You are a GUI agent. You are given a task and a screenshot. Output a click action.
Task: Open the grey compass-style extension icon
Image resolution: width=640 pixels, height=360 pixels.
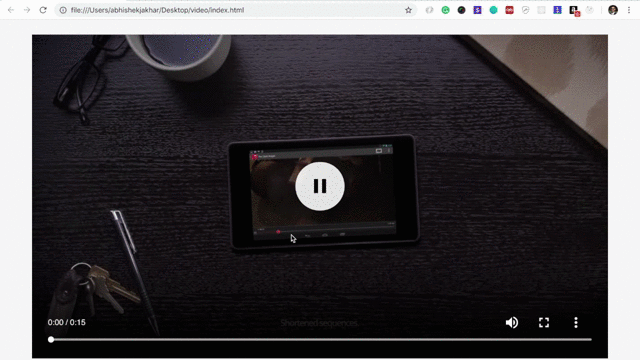pos(525,10)
